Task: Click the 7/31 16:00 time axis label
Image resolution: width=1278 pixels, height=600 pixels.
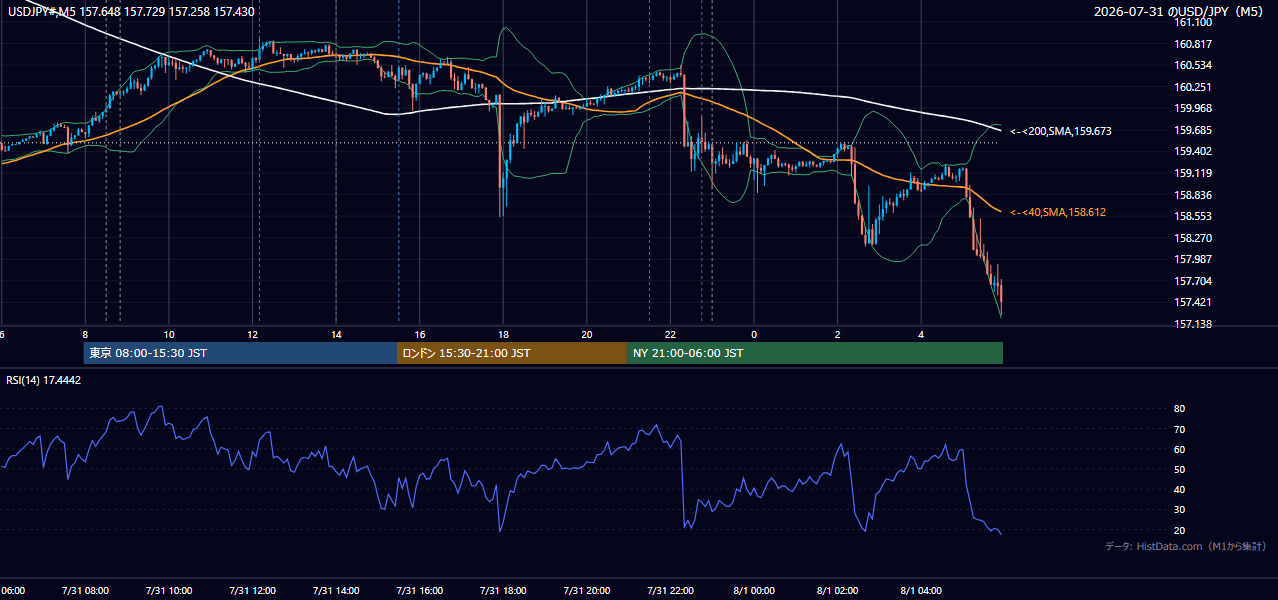Action: [420, 591]
